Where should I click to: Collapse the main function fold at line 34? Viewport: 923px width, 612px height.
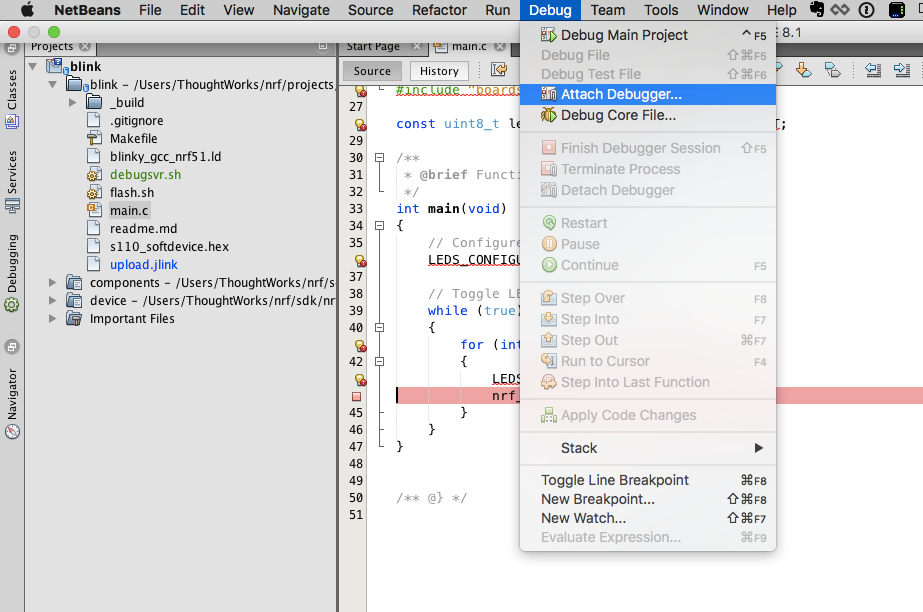click(x=380, y=225)
